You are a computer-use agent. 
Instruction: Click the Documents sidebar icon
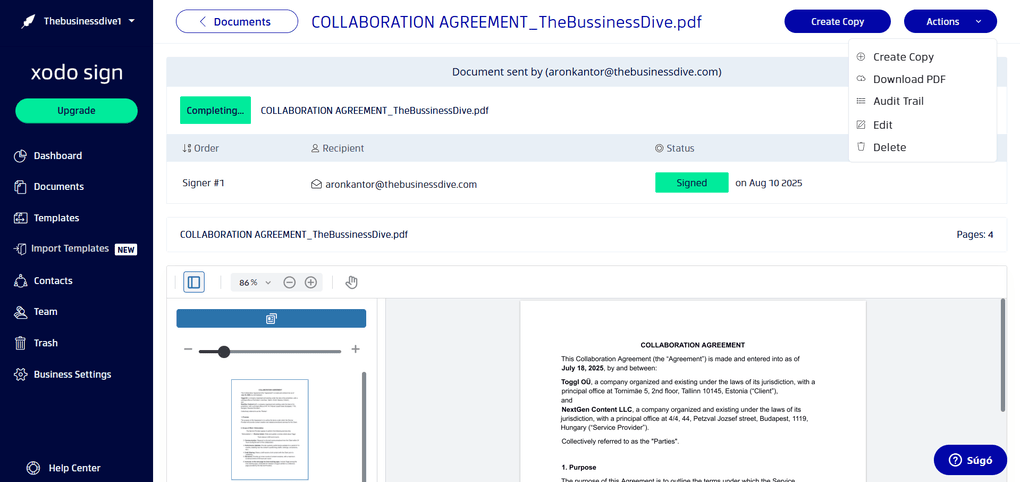(20, 187)
